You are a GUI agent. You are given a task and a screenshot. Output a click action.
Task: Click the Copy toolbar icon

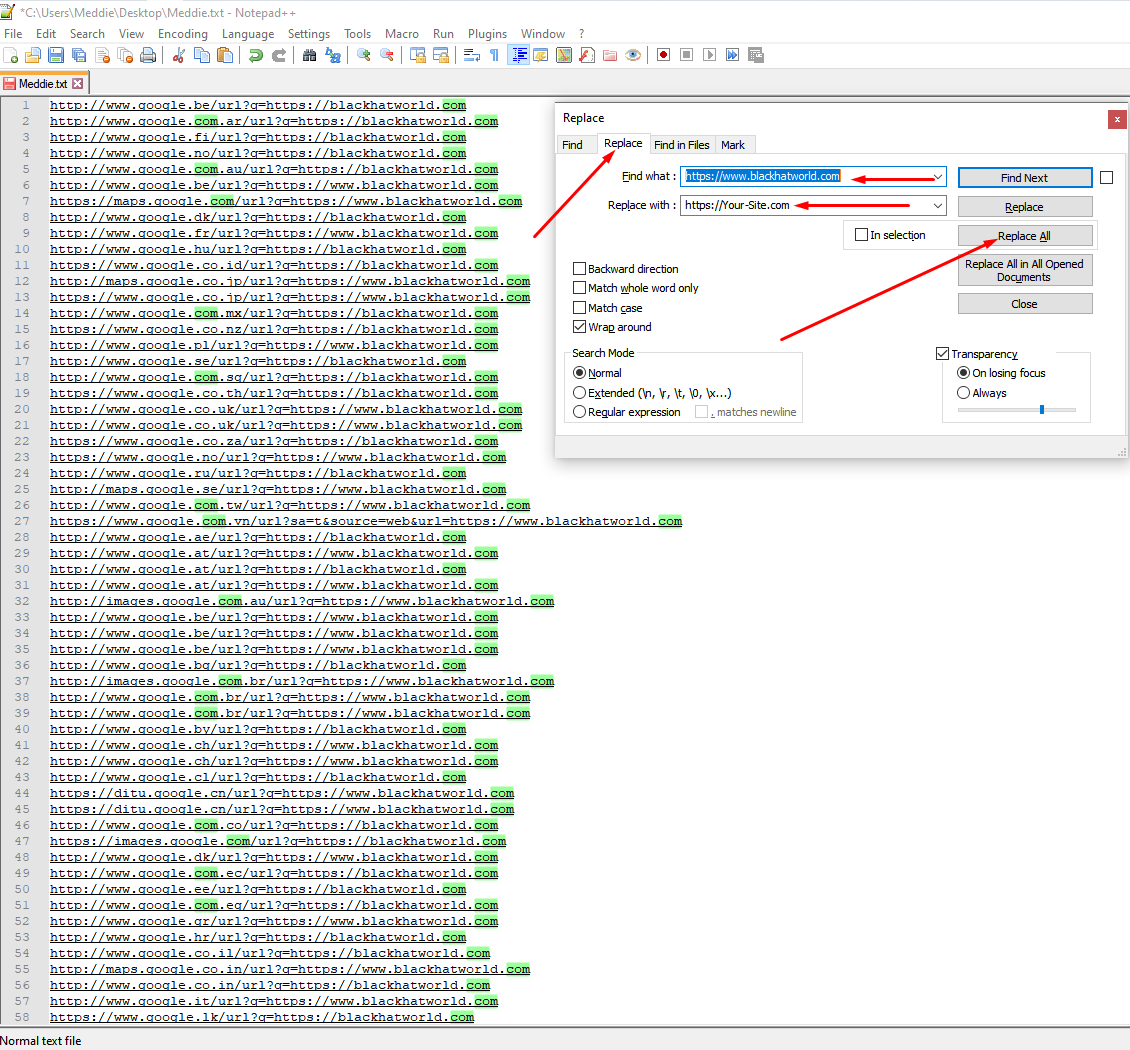pyautogui.click(x=202, y=55)
